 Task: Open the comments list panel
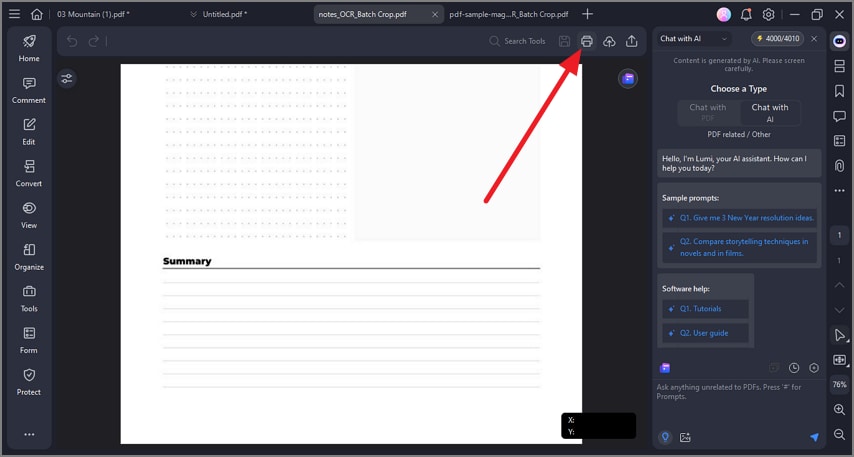(839, 115)
